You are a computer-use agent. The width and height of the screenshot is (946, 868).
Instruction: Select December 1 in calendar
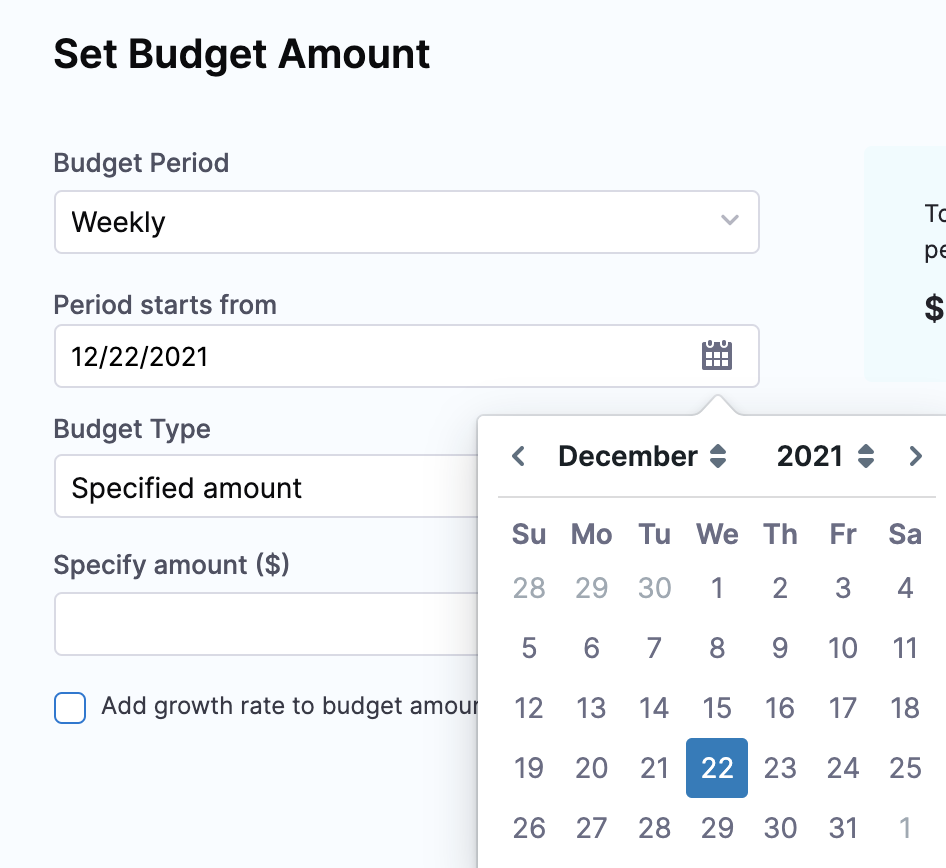(717, 588)
